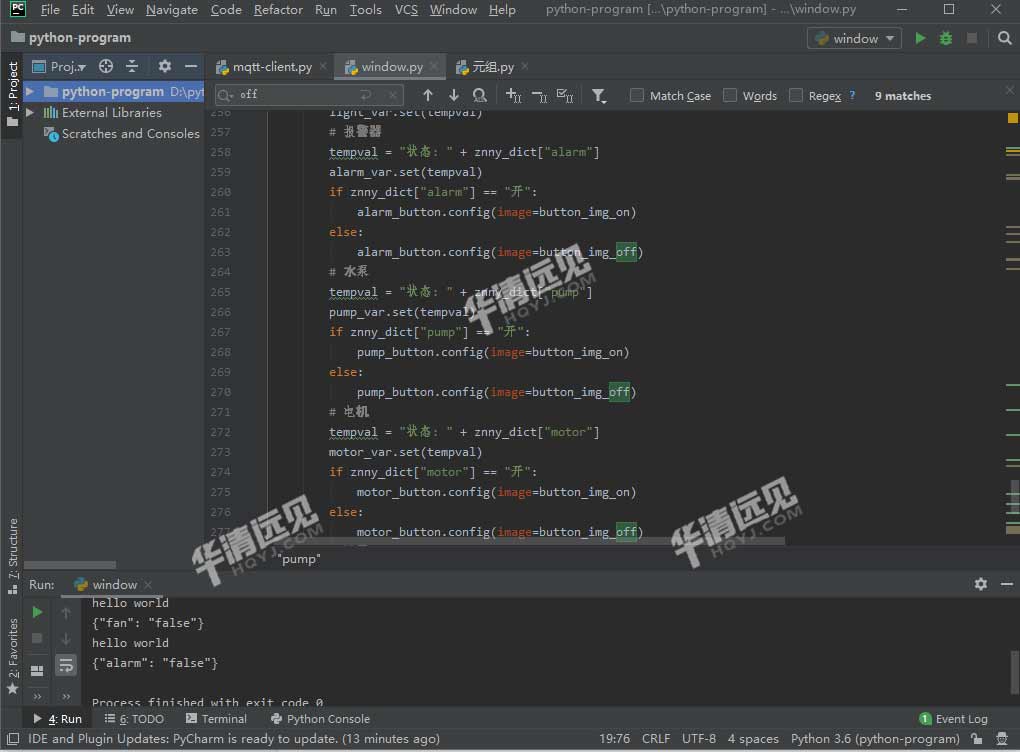Collapse all in Project panel

click(132, 66)
